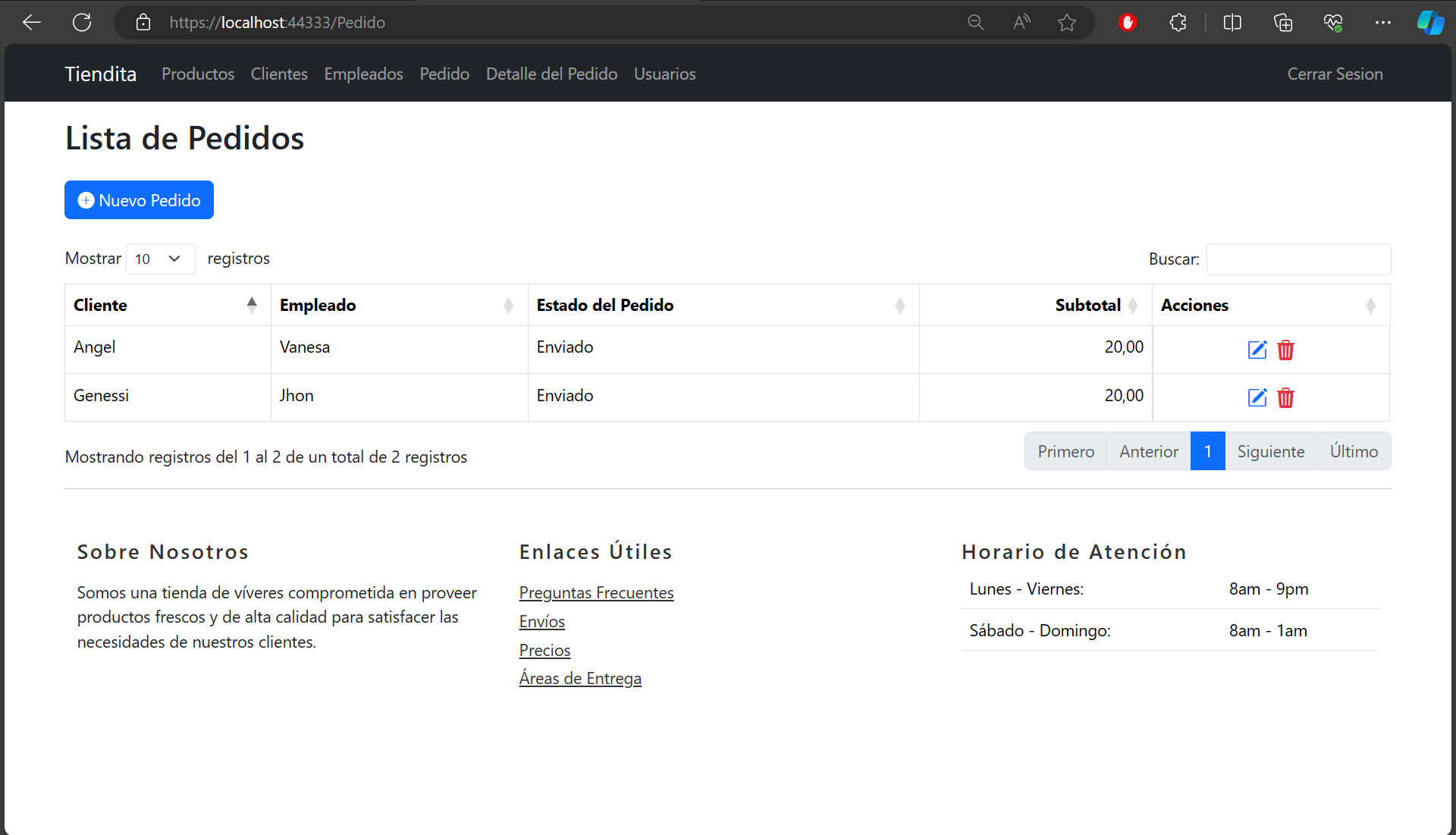Viewport: 1456px width, 835px height.
Task: Open Preguntas Frecuentes link
Action: point(596,592)
